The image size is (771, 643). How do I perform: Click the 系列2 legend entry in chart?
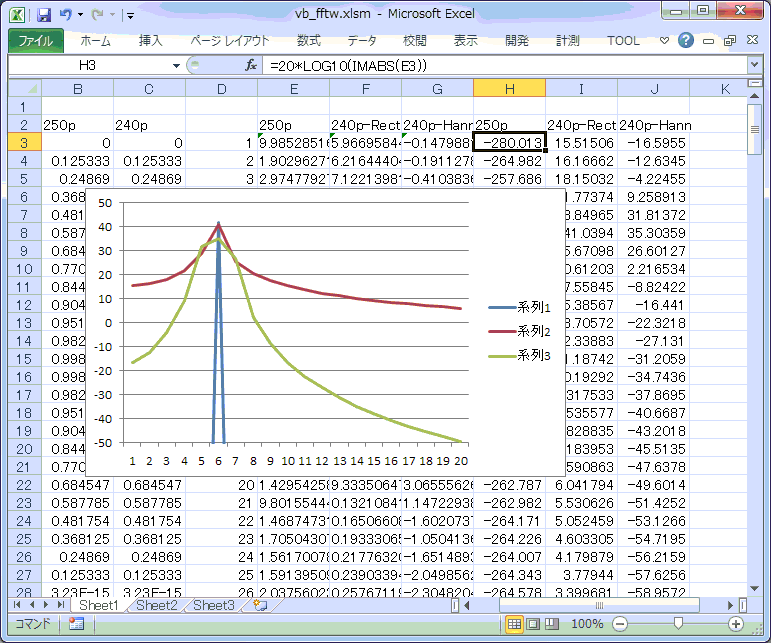tap(520, 331)
